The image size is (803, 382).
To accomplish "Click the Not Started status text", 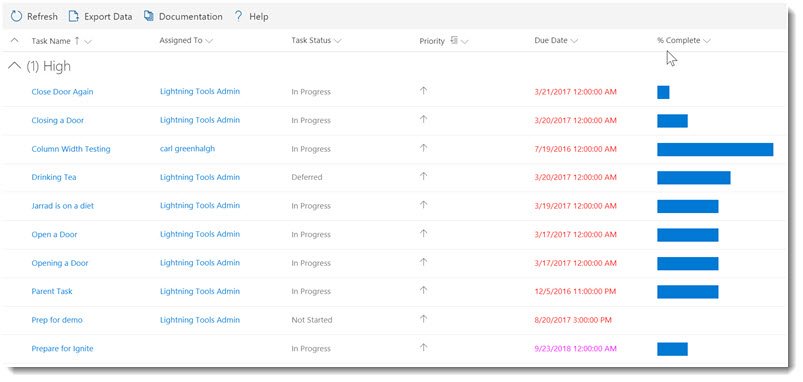I will tap(312, 320).
